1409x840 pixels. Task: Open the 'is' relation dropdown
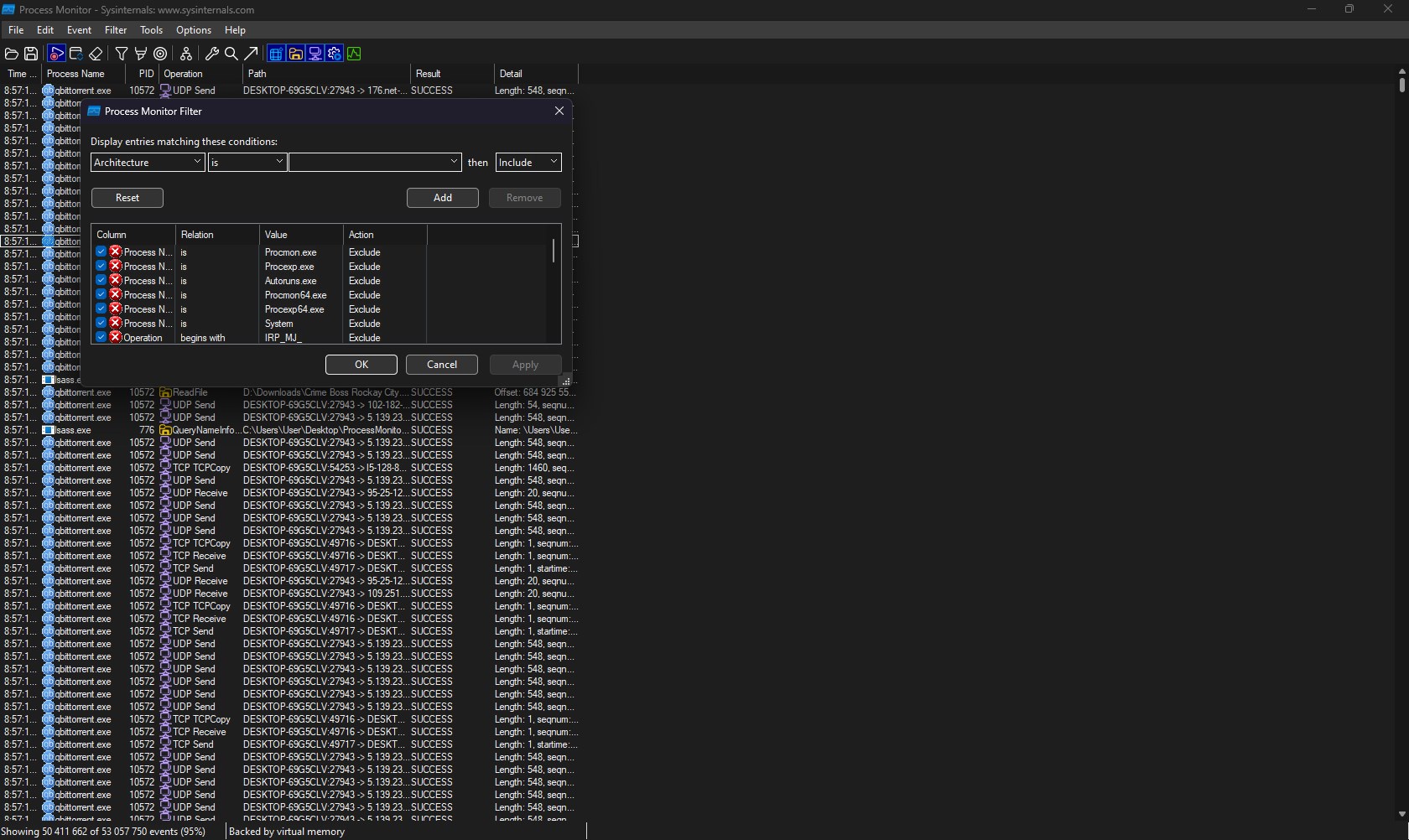click(x=247, y=162)
